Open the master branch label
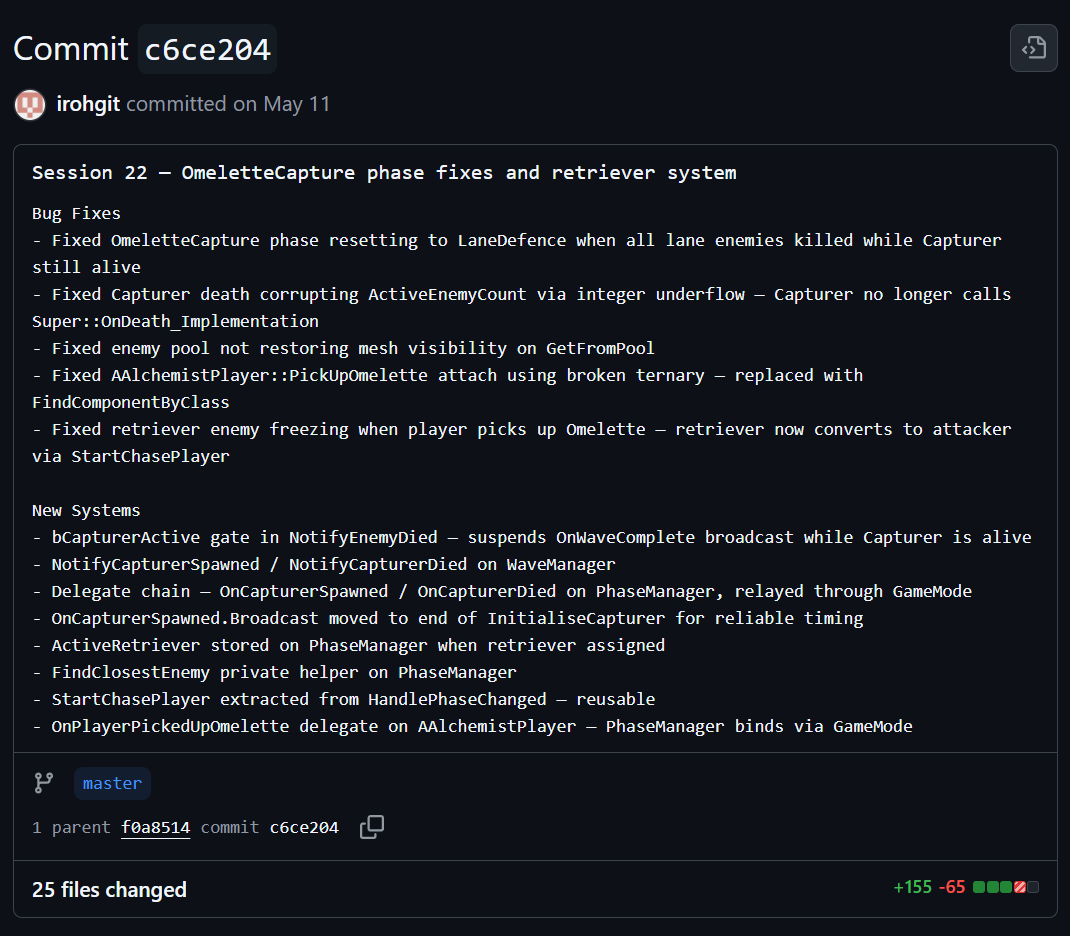The image size is (1070, 936). coord(112,783)
